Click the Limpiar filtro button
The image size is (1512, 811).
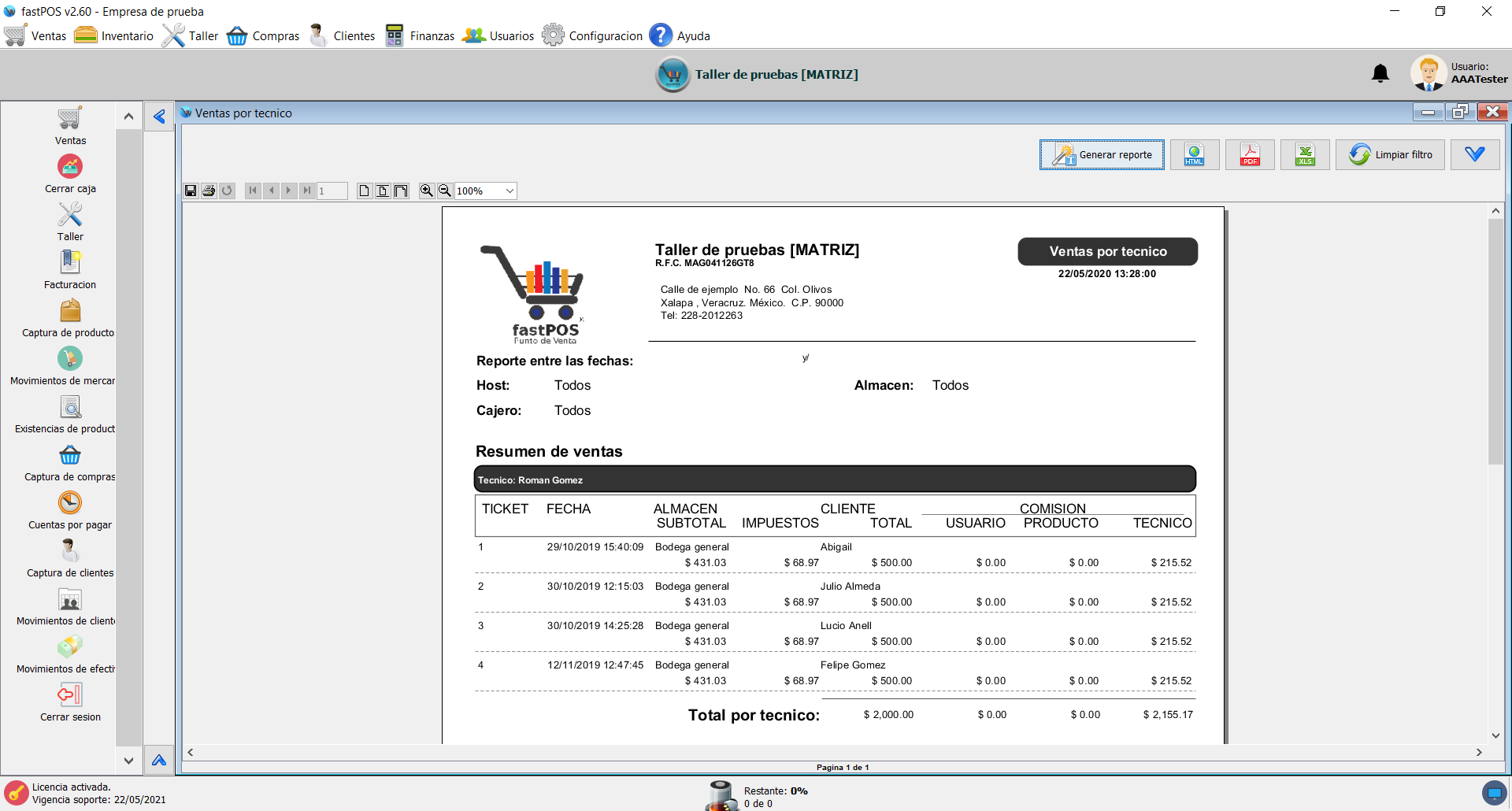pyautogui.click(x=1390, y=154)
